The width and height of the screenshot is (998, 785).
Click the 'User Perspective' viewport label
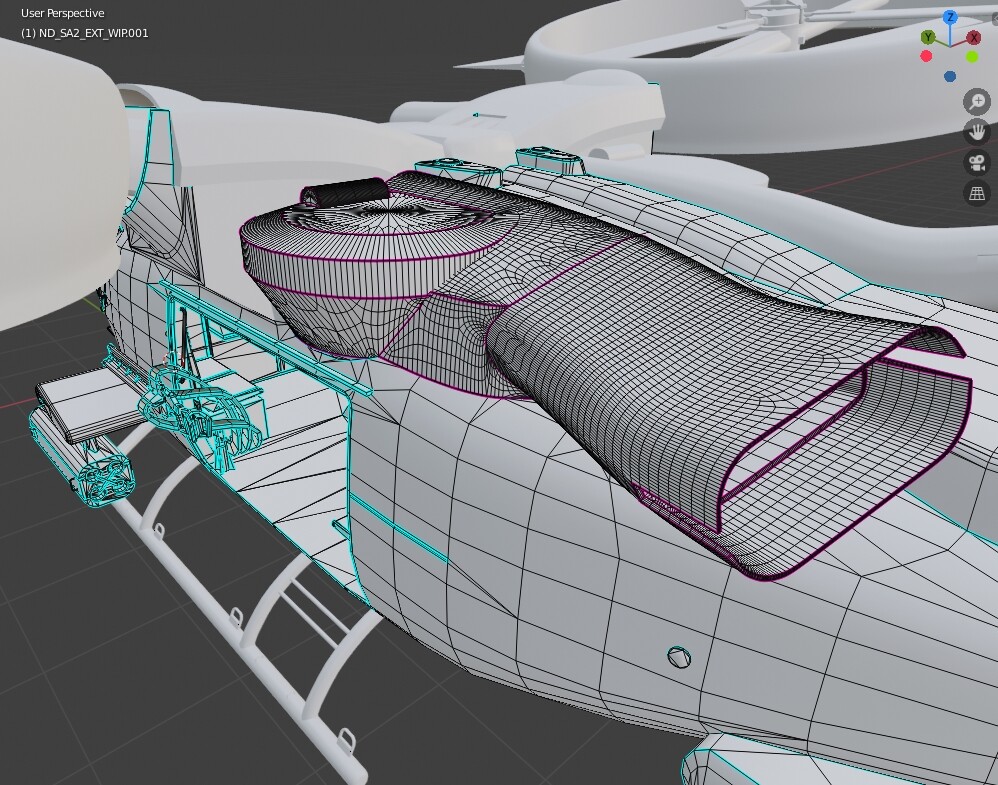pyautogui.click(x=62, y=13)
